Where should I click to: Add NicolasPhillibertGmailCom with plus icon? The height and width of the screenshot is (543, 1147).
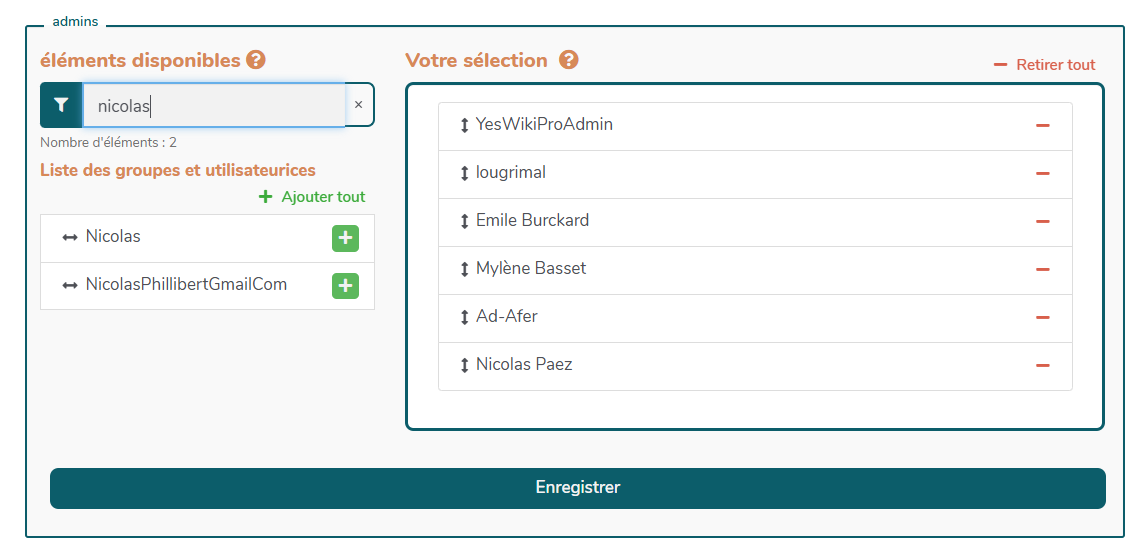point(345,286)
